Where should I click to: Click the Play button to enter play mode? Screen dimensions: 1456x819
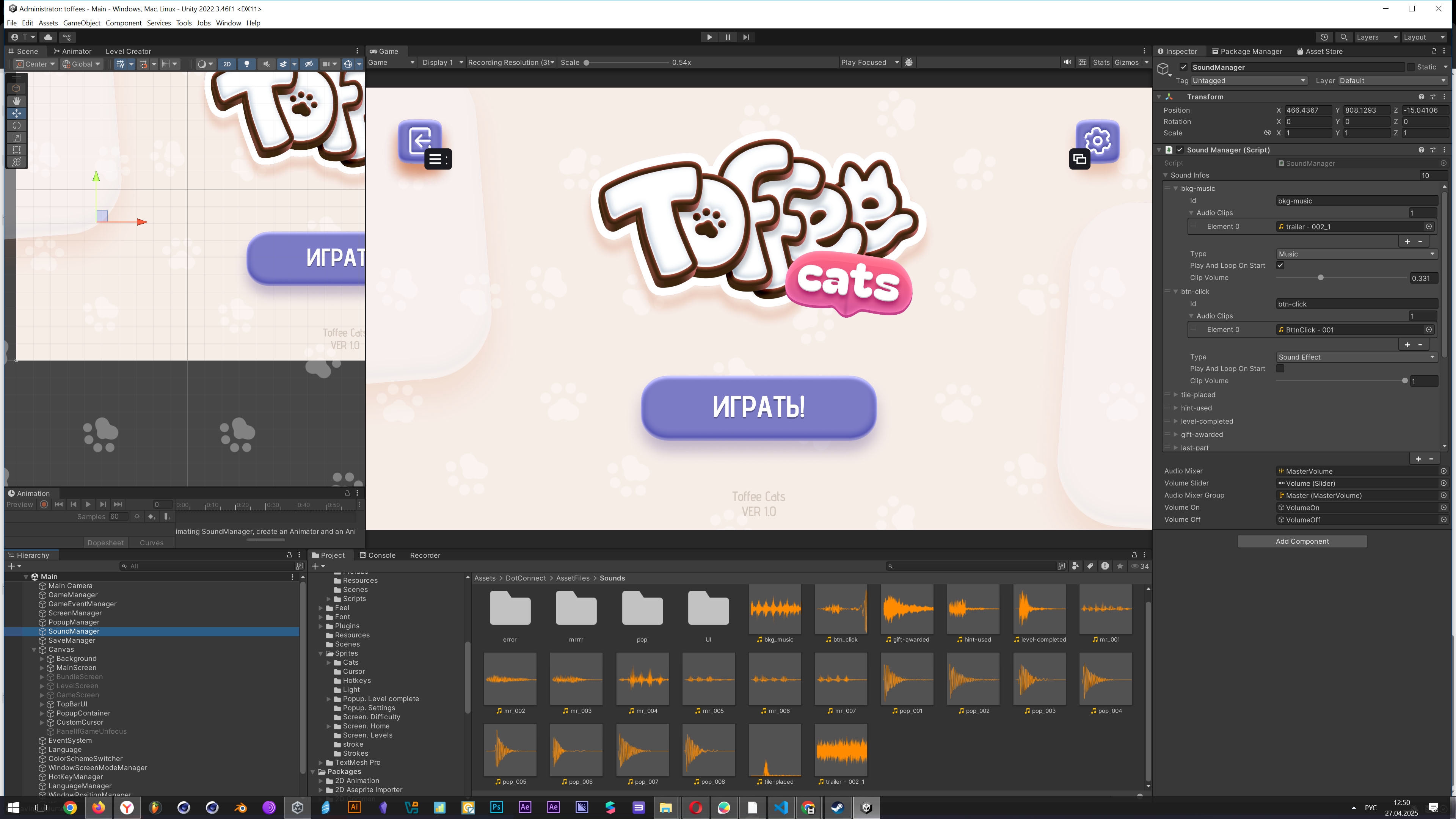click(709, 37)
